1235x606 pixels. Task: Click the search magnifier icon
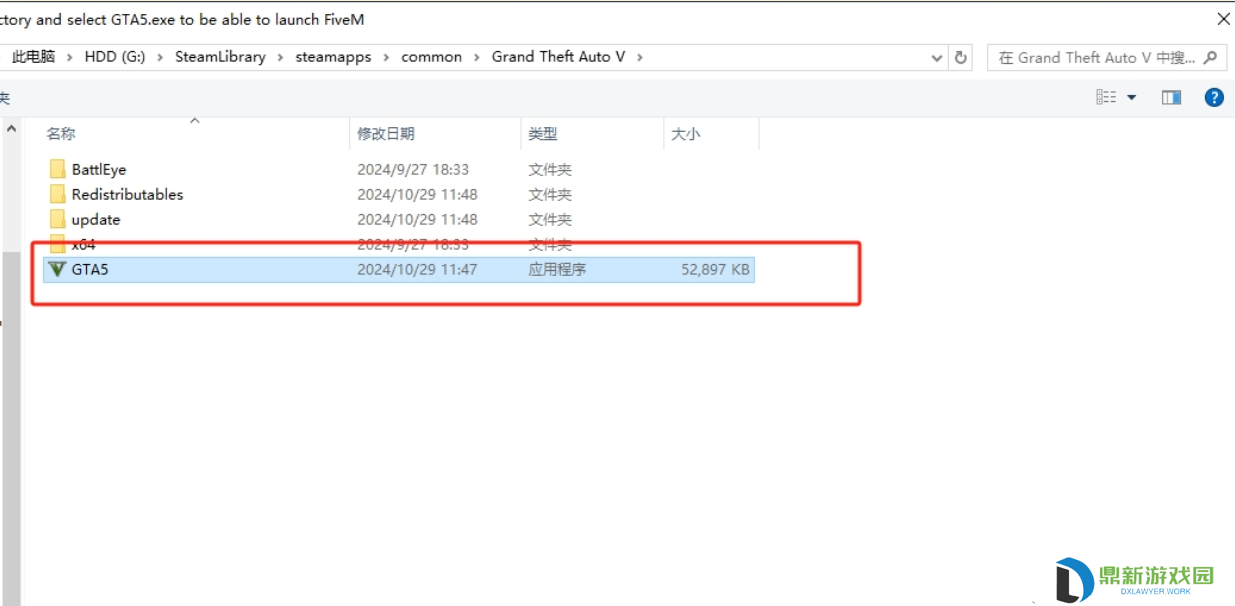point(1210,57)
